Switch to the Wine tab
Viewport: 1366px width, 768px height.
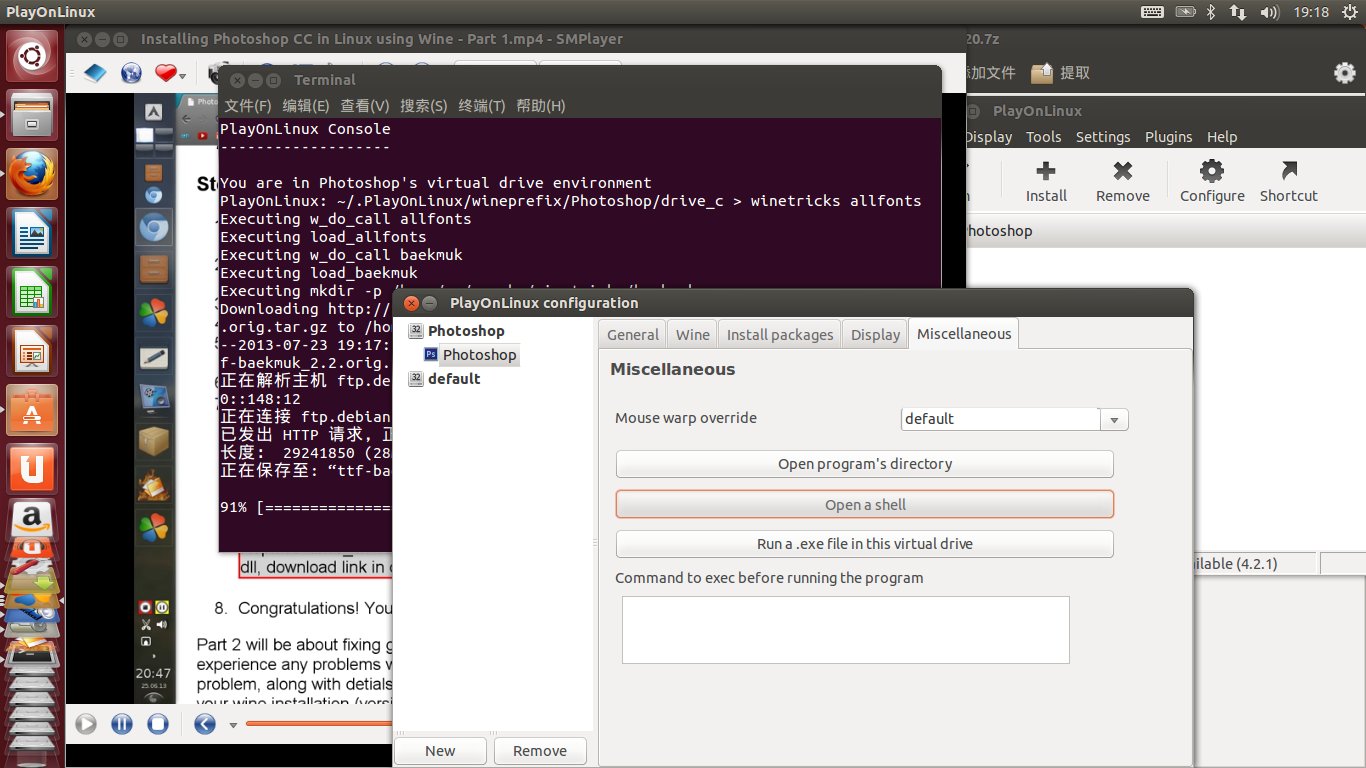tap(693, 335)
